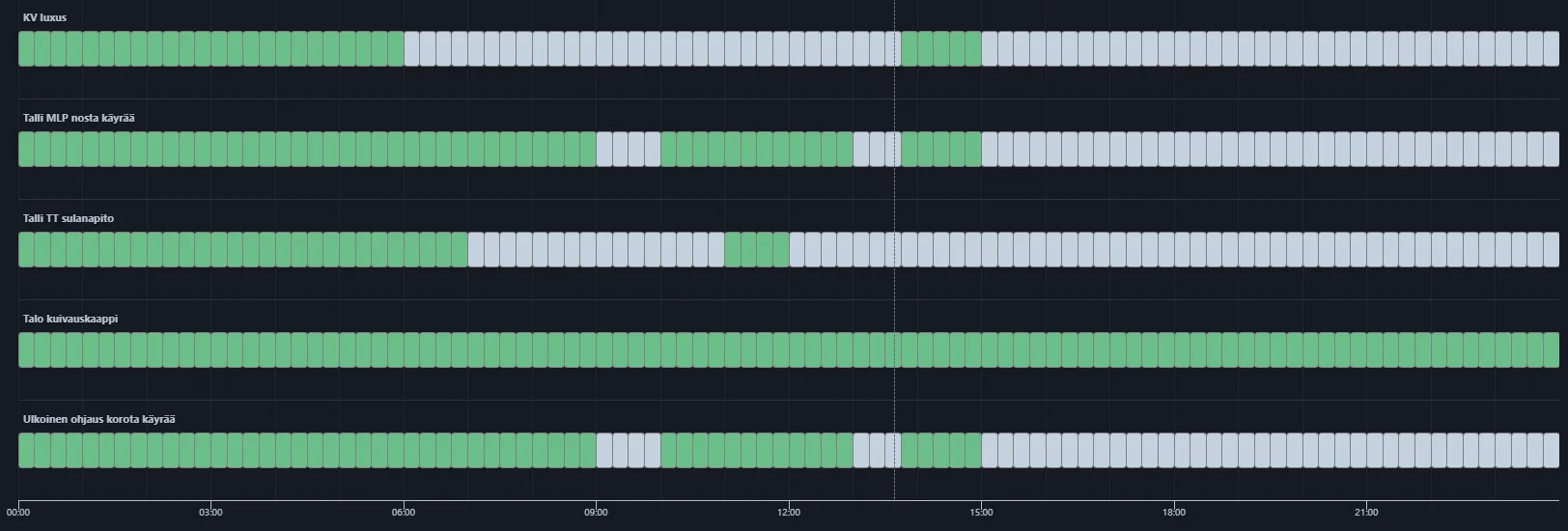Toggle first grey KV luxus slot at 06:00
The image size is (1568, 531).
pos(412,48)
